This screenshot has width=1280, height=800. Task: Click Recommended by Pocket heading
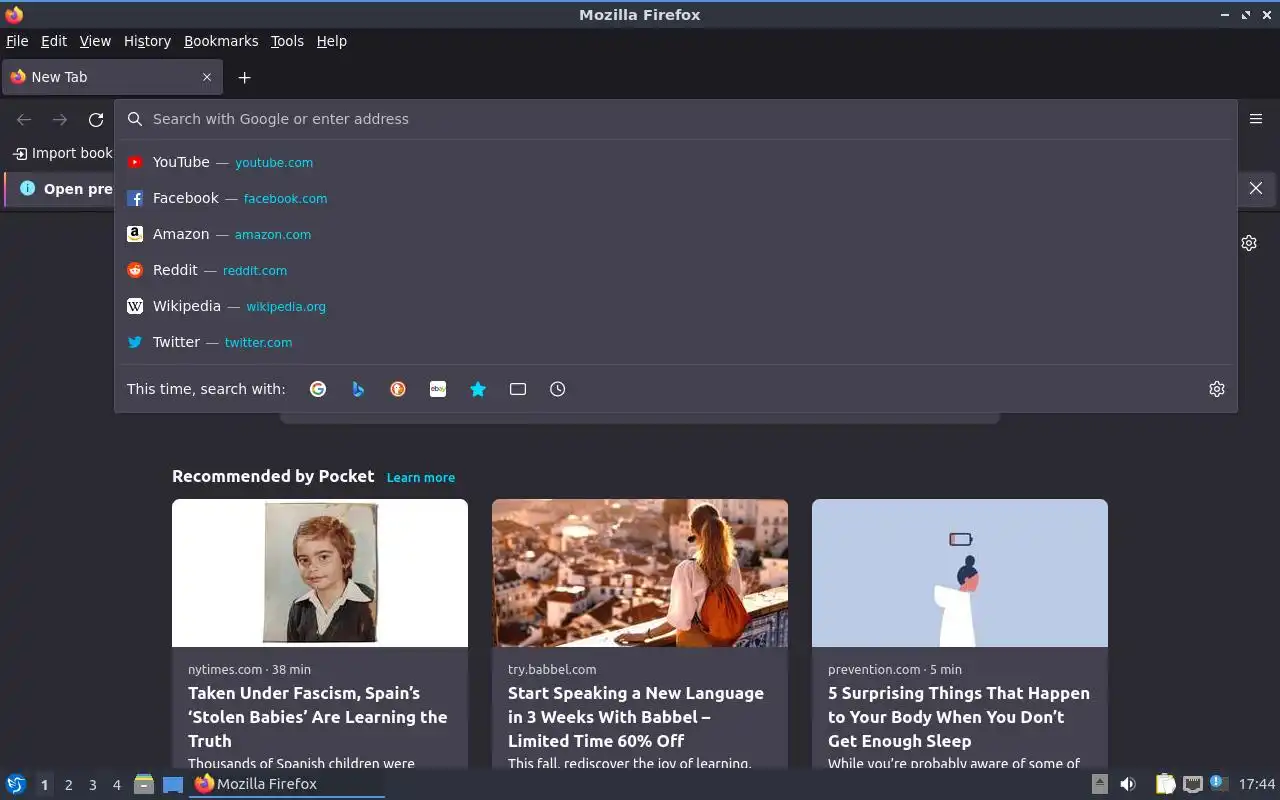click(x=273, y=476)
